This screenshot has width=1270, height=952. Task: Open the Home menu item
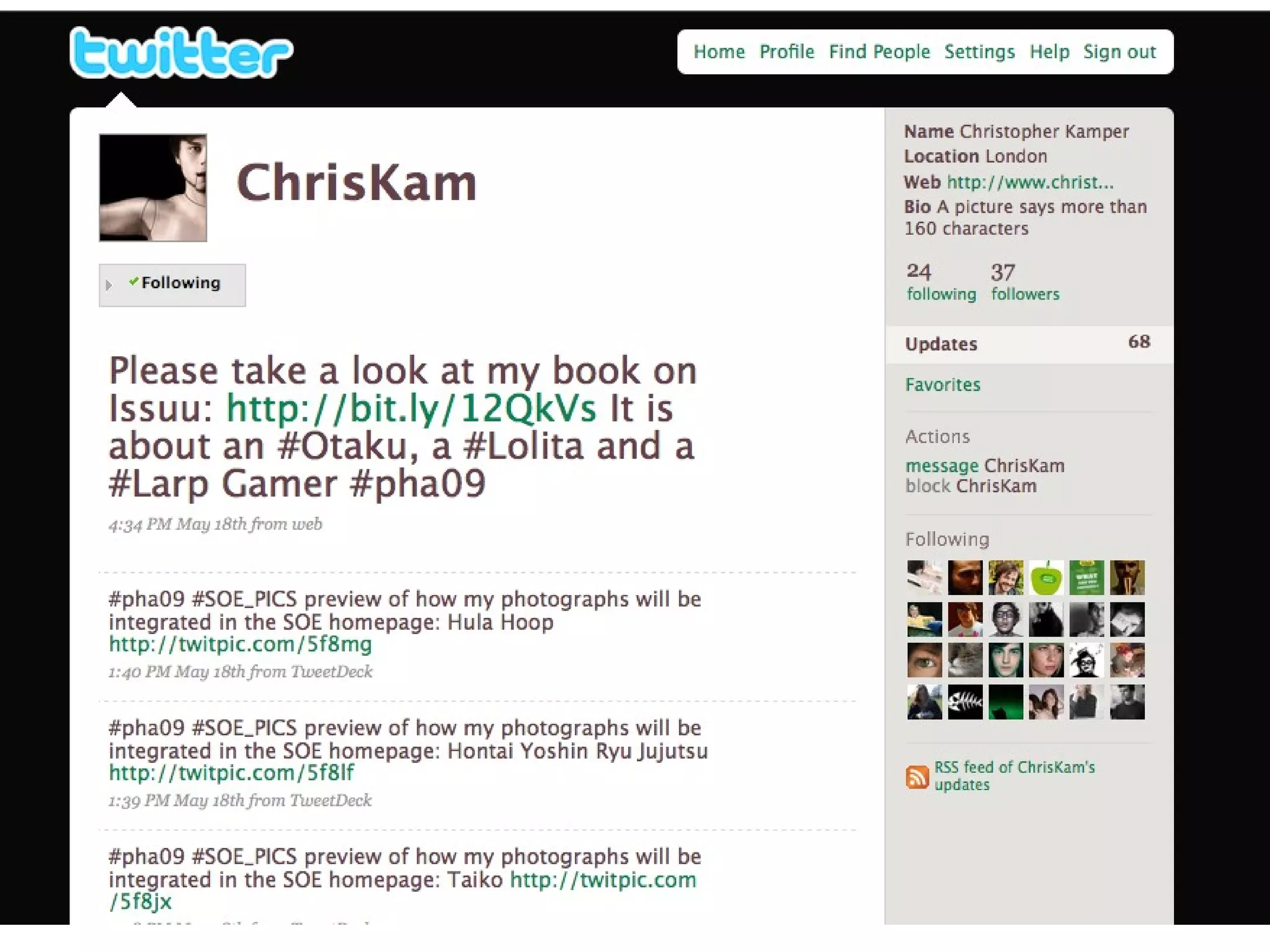[719, 51]
